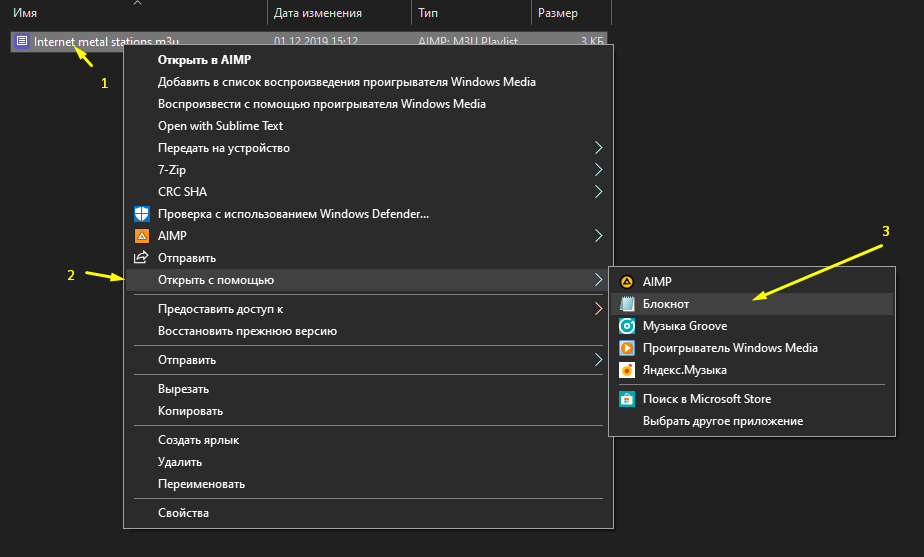Viewport: 924px width, 557px height.
Task: Select Восстановить прежнюю версию
Action: tap(368, 331)
